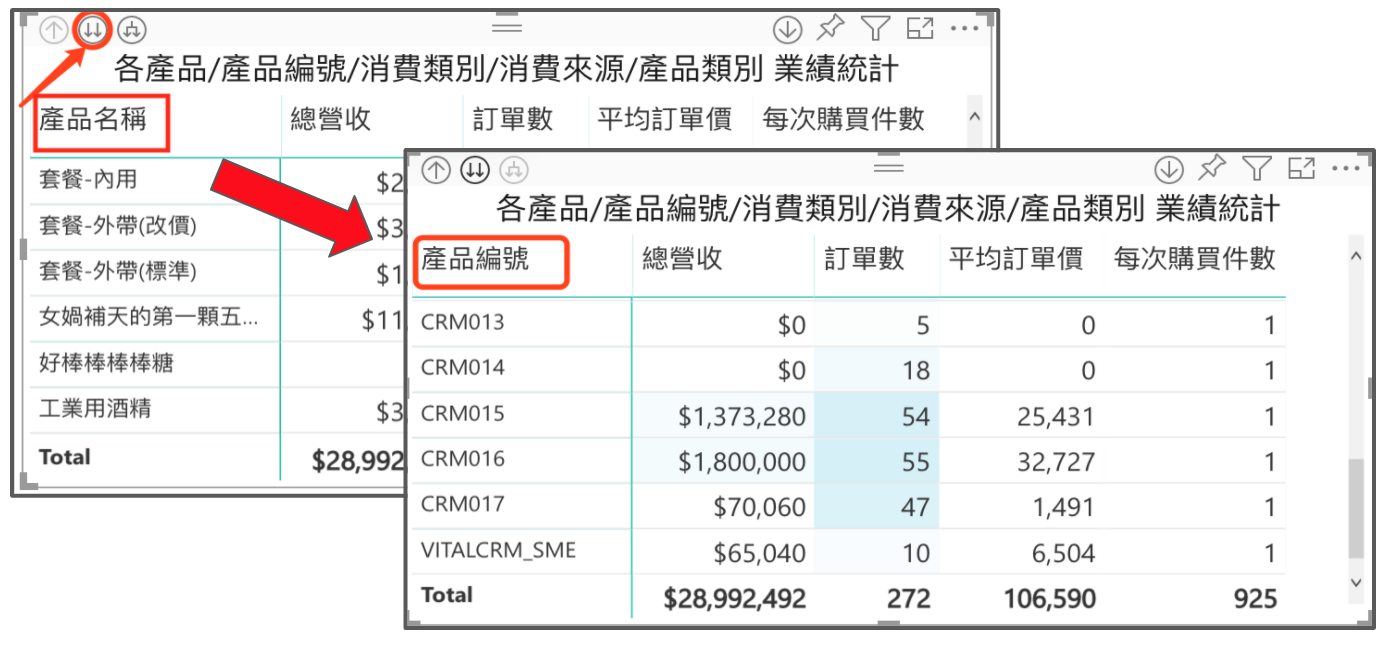Select the VITALCRM_SME row
This screenshot has width=1396, height=650.
(x=498, y=550)
